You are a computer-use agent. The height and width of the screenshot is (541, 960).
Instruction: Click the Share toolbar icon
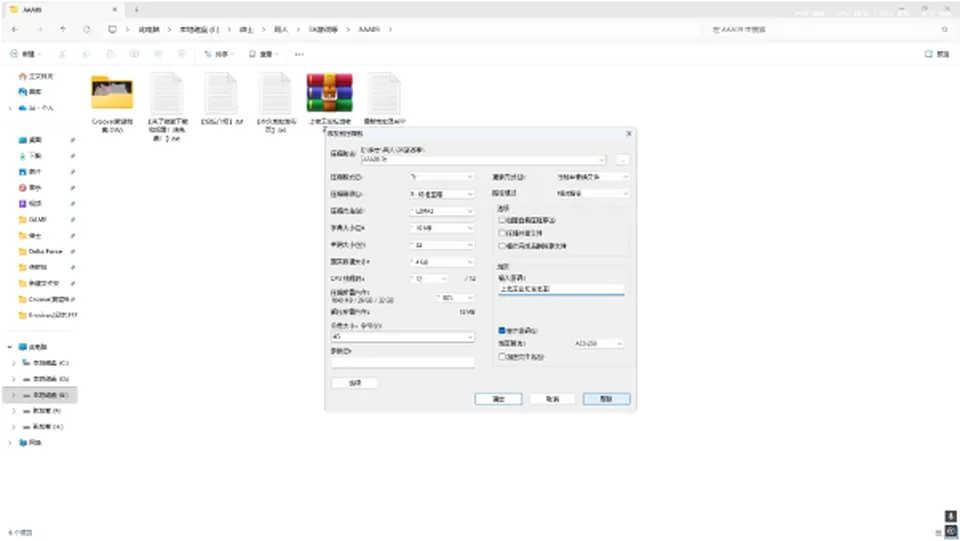158,54
